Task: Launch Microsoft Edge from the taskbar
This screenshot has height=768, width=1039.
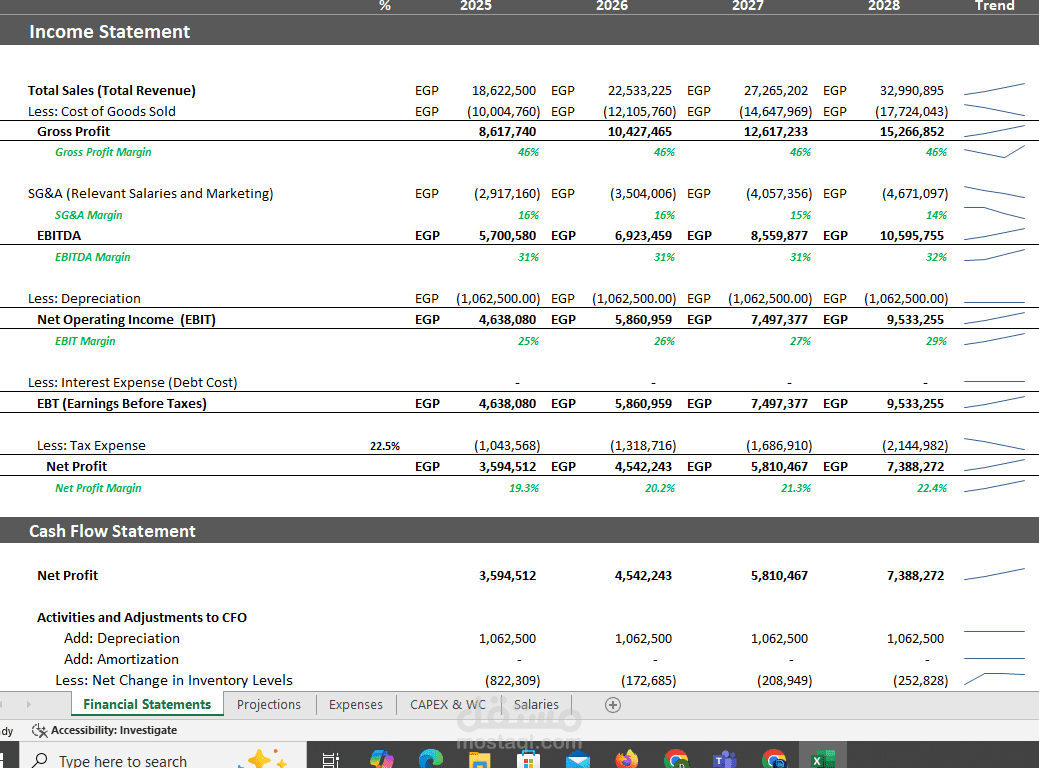Action: click(x=431, y=759)
